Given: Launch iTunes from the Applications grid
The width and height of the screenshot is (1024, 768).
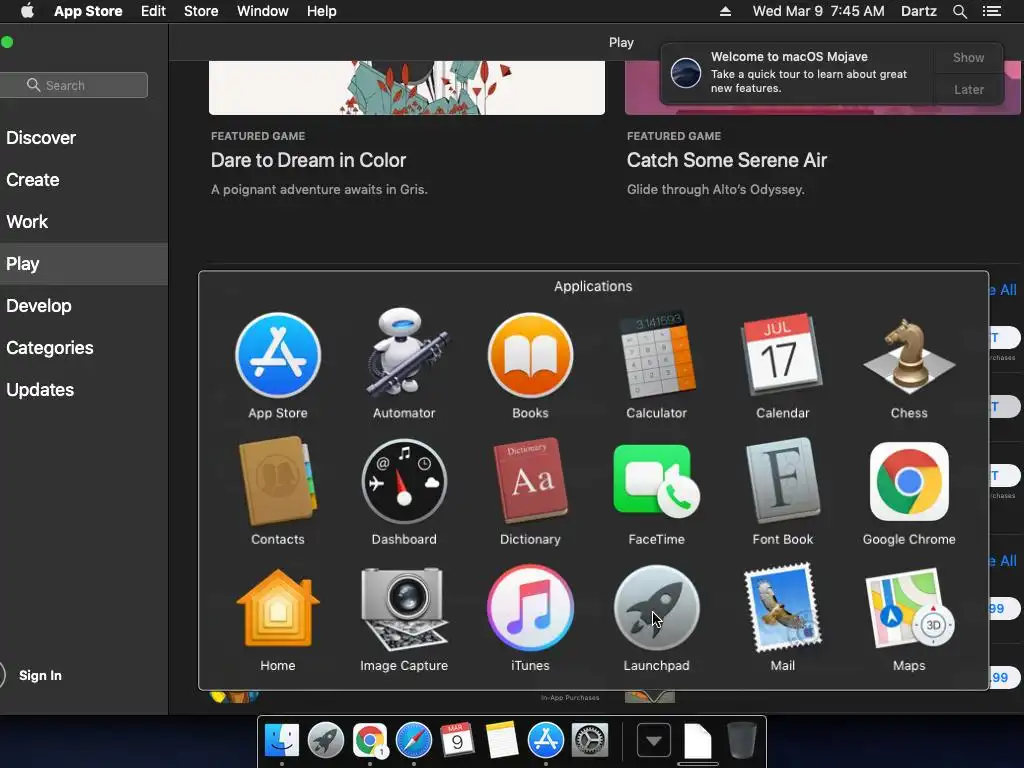Looking at the screenshot, I should [530, 608].
